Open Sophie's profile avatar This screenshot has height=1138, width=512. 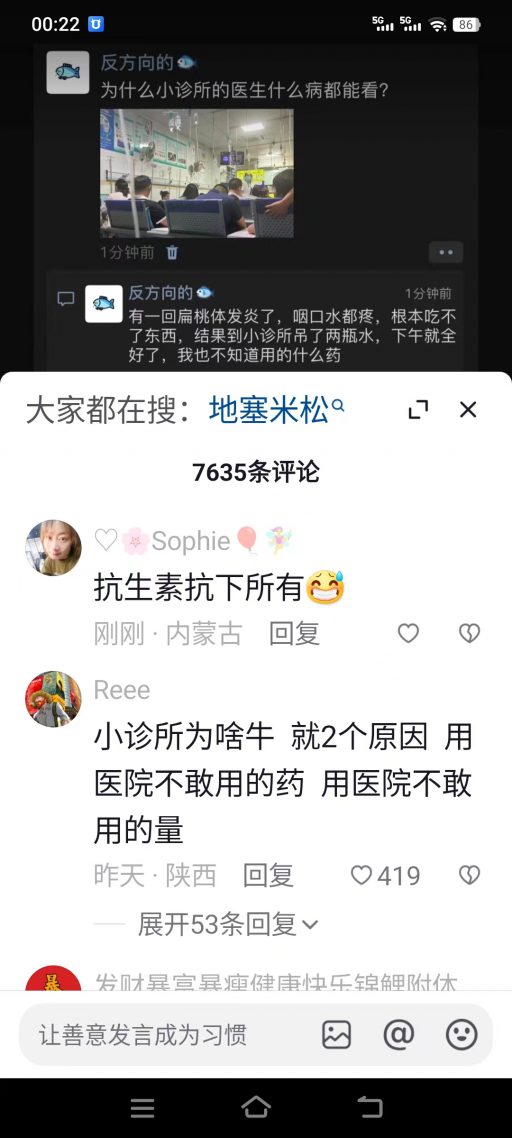click(x=53, y=548)
